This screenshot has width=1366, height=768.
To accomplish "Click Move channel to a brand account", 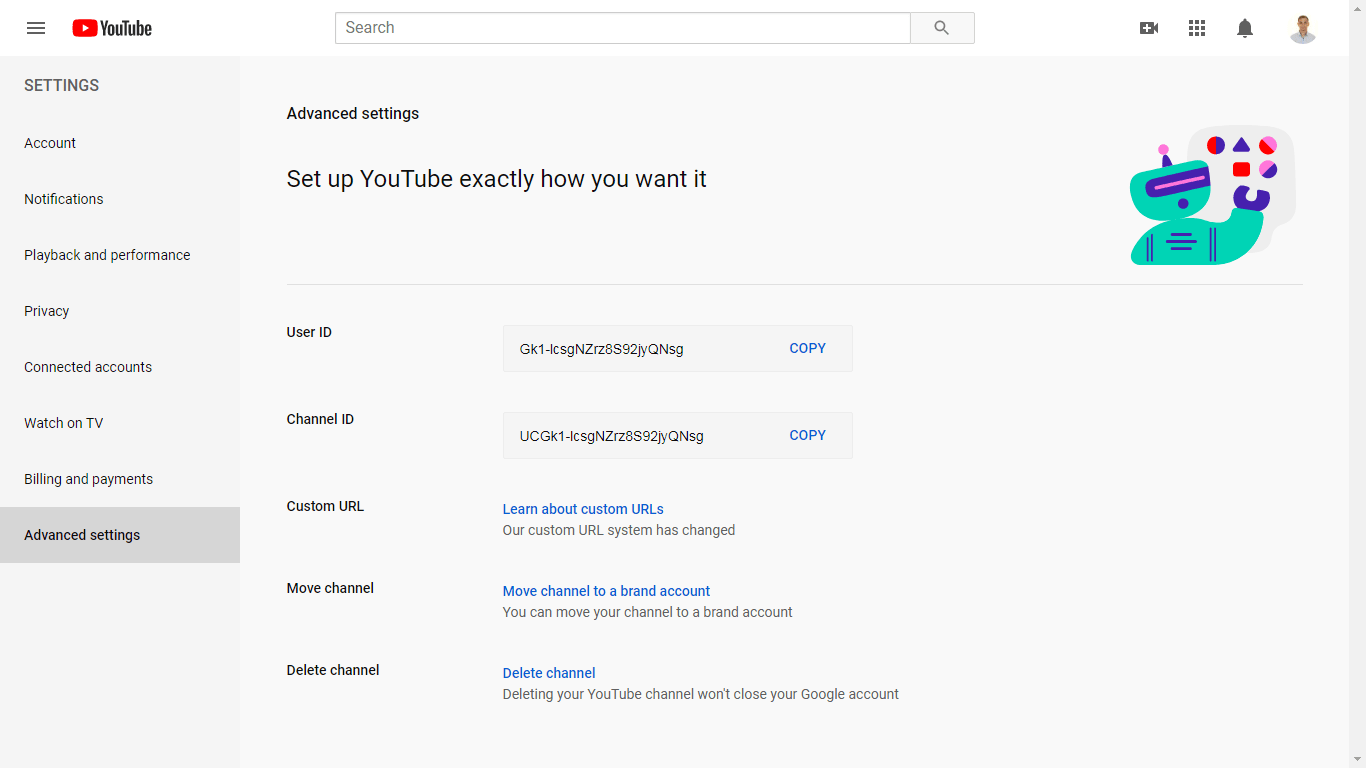I will coord(606,591).
